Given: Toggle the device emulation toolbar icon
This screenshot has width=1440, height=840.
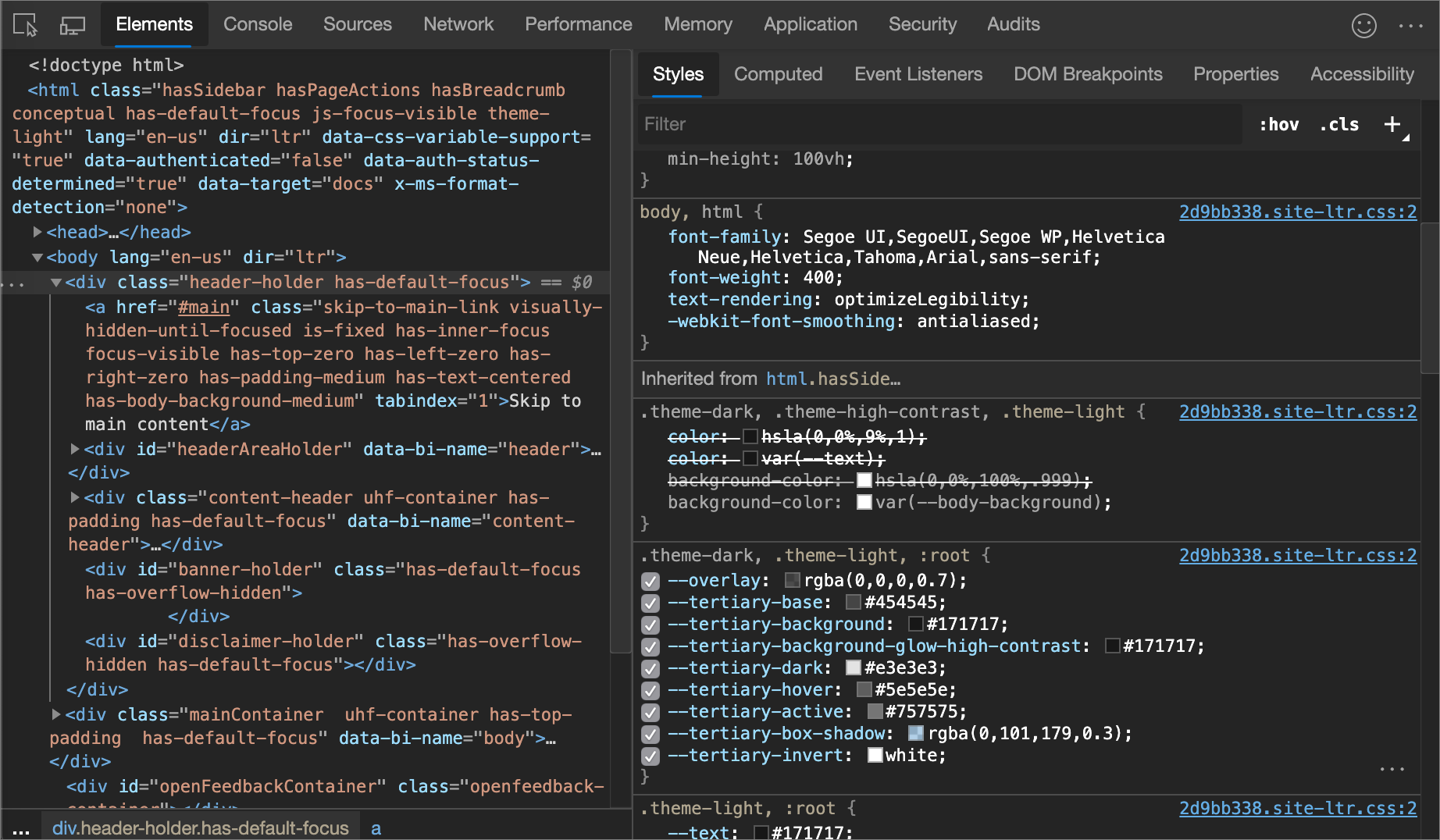Looking at the screenshot, I should click(x=72, y=25).
